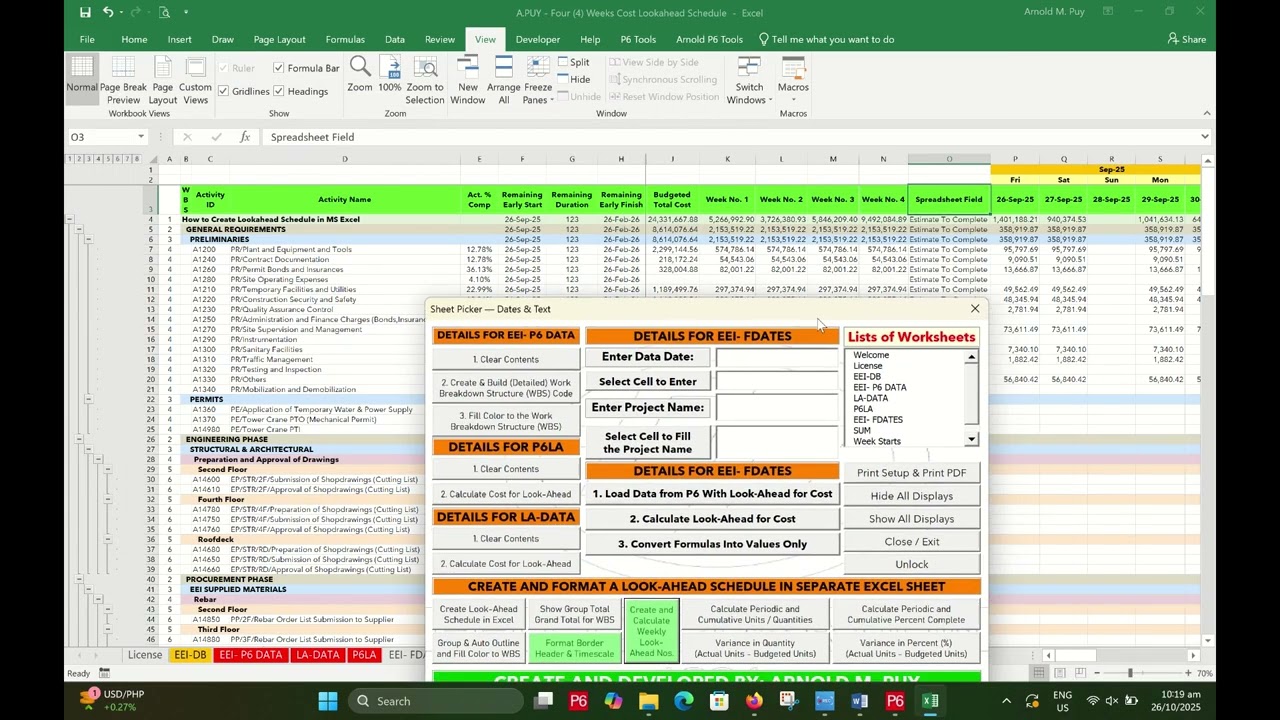
Task: Switch to Page Layout view
Action: 163,81
